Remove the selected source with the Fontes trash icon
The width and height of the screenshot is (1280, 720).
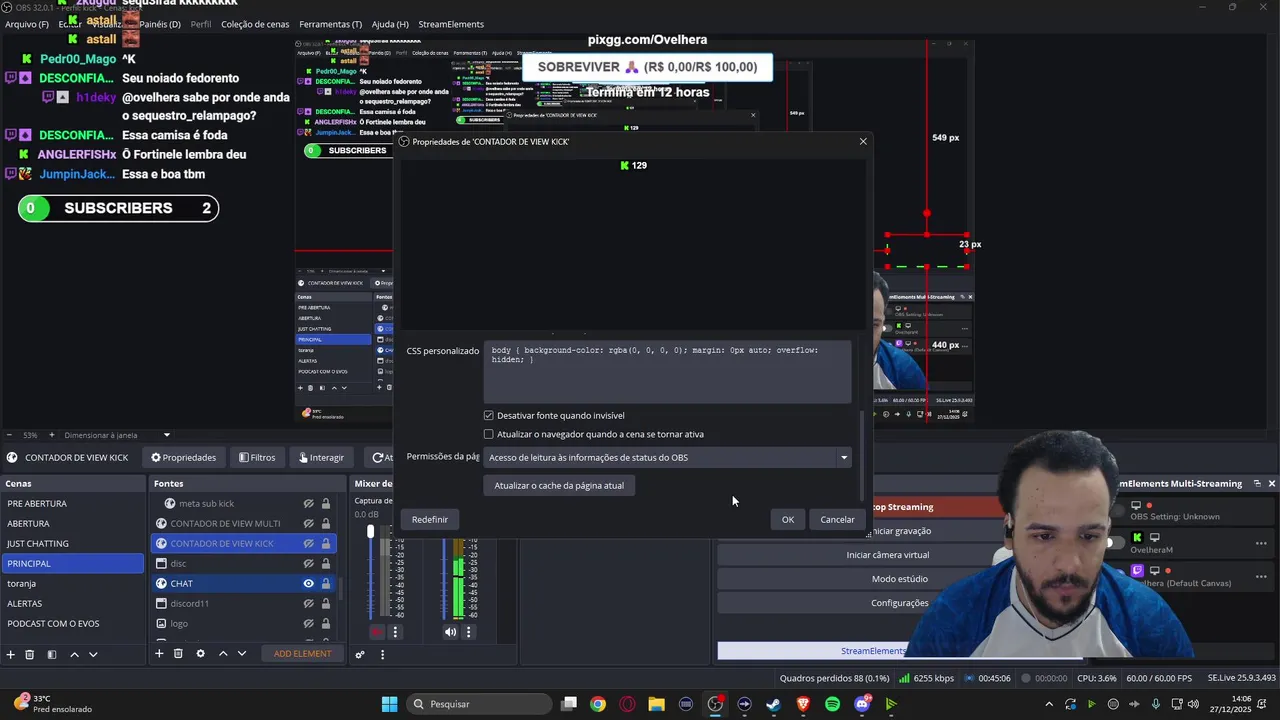178,654
